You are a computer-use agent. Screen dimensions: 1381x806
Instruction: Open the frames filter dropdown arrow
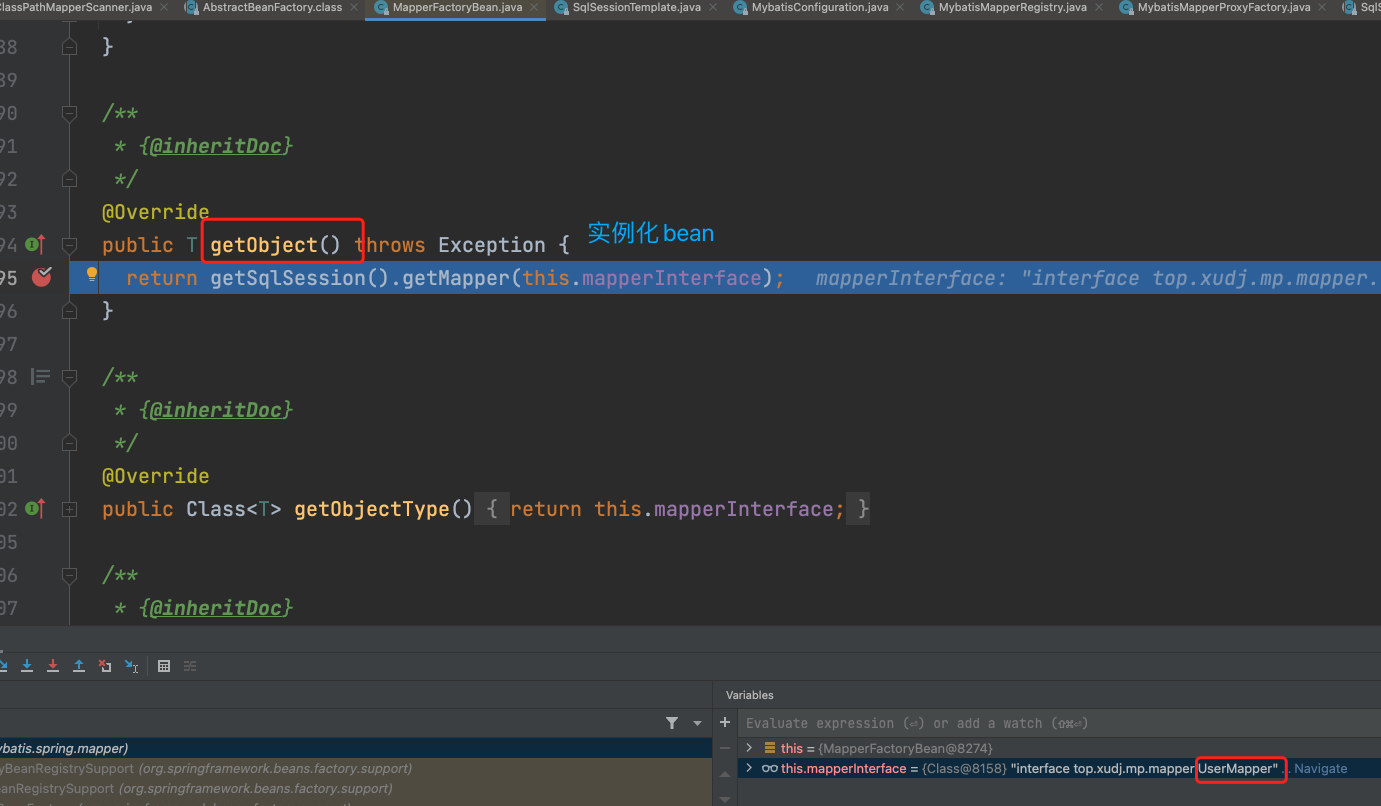697,723
